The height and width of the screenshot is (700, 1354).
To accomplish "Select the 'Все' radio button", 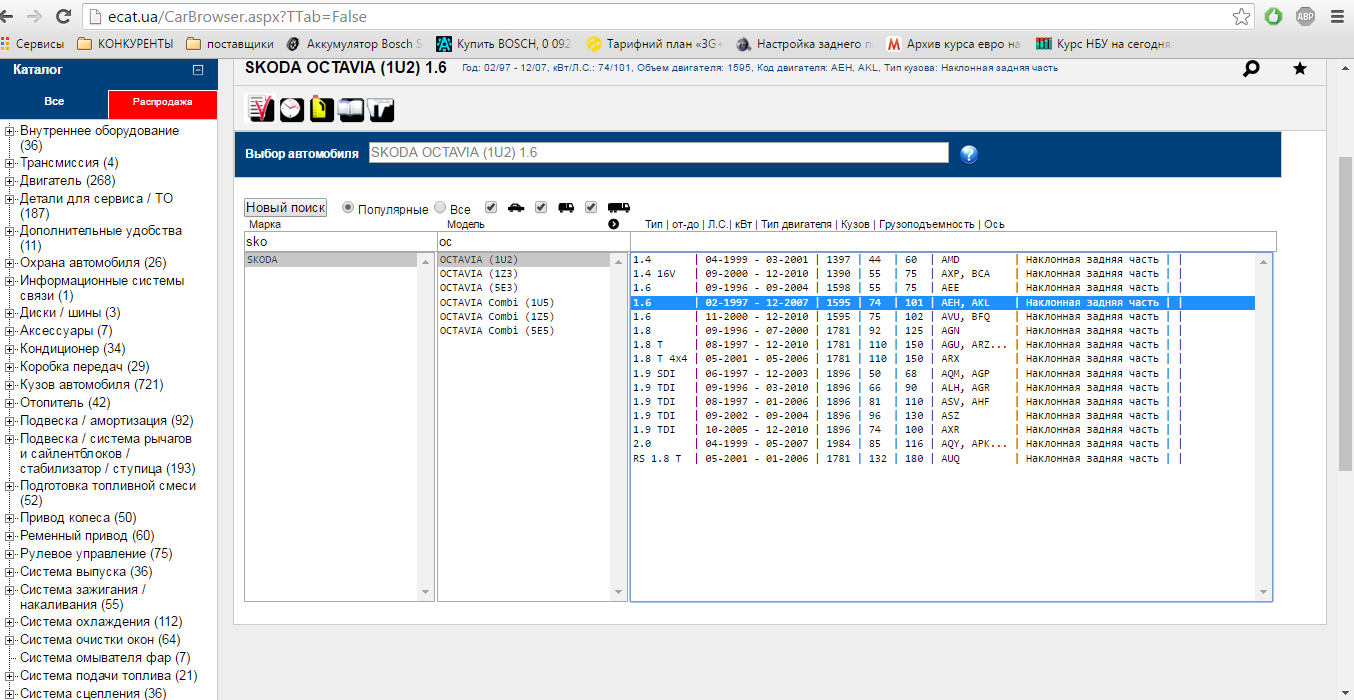I will 440,208.
